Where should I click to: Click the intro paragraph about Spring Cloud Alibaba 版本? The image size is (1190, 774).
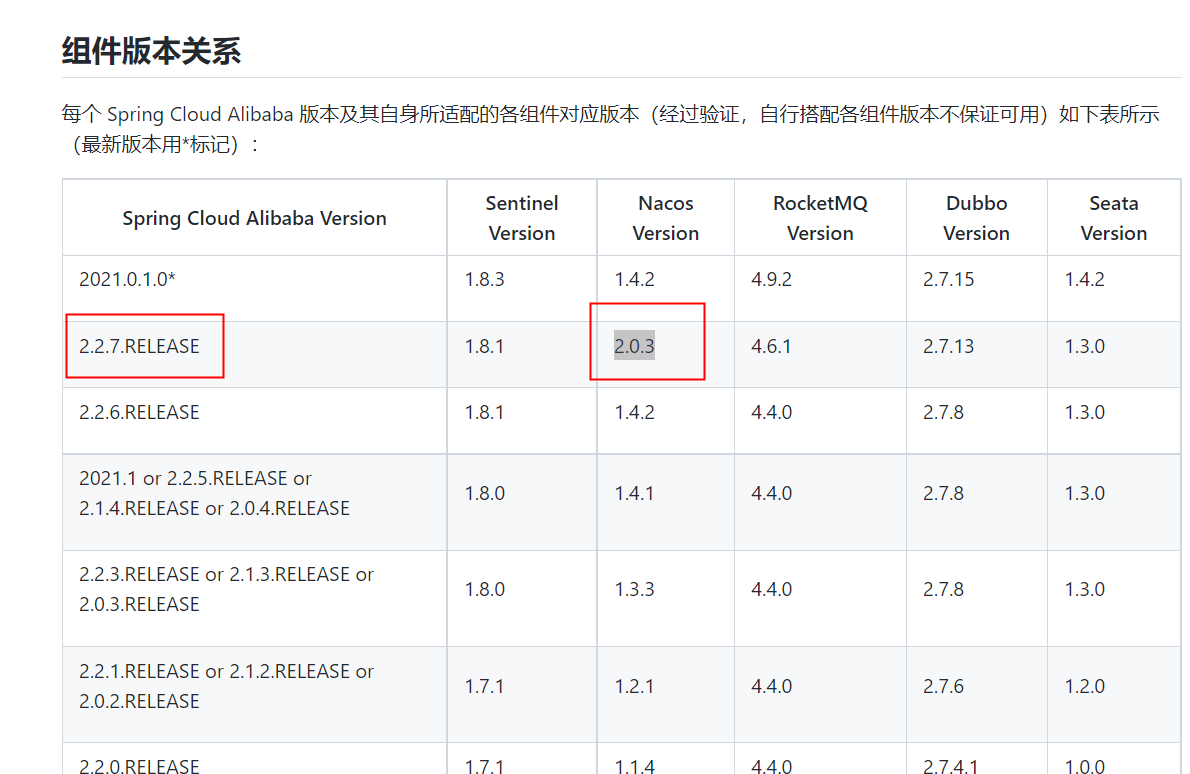611,129
